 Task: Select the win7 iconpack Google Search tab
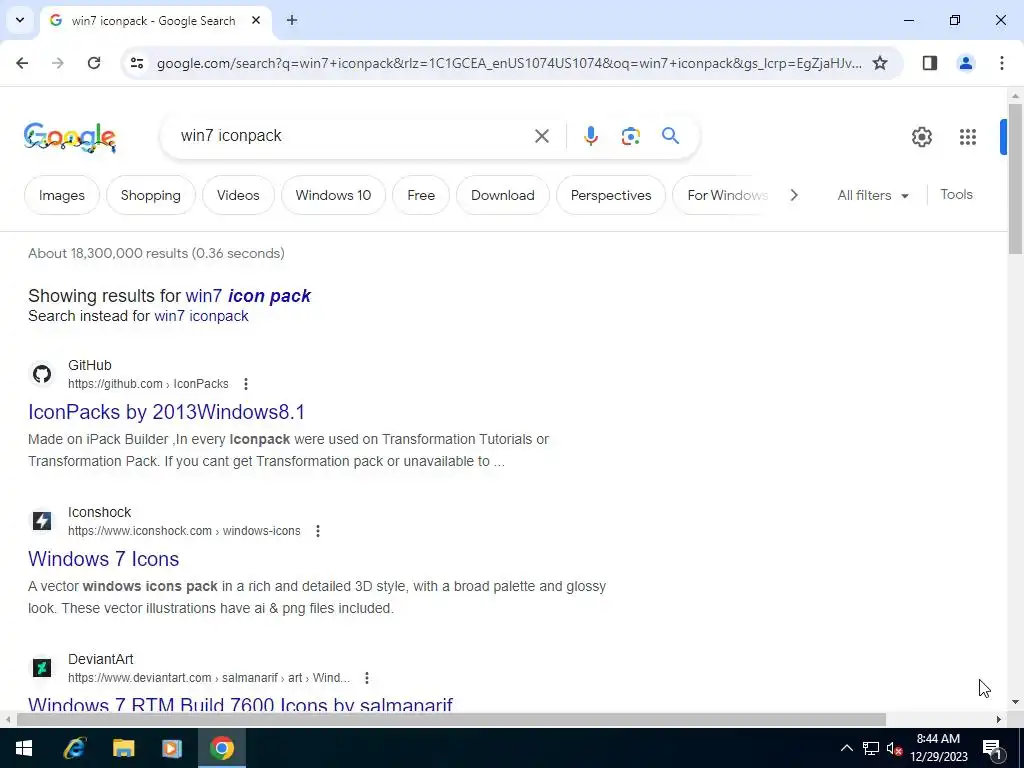coord(155,20)
